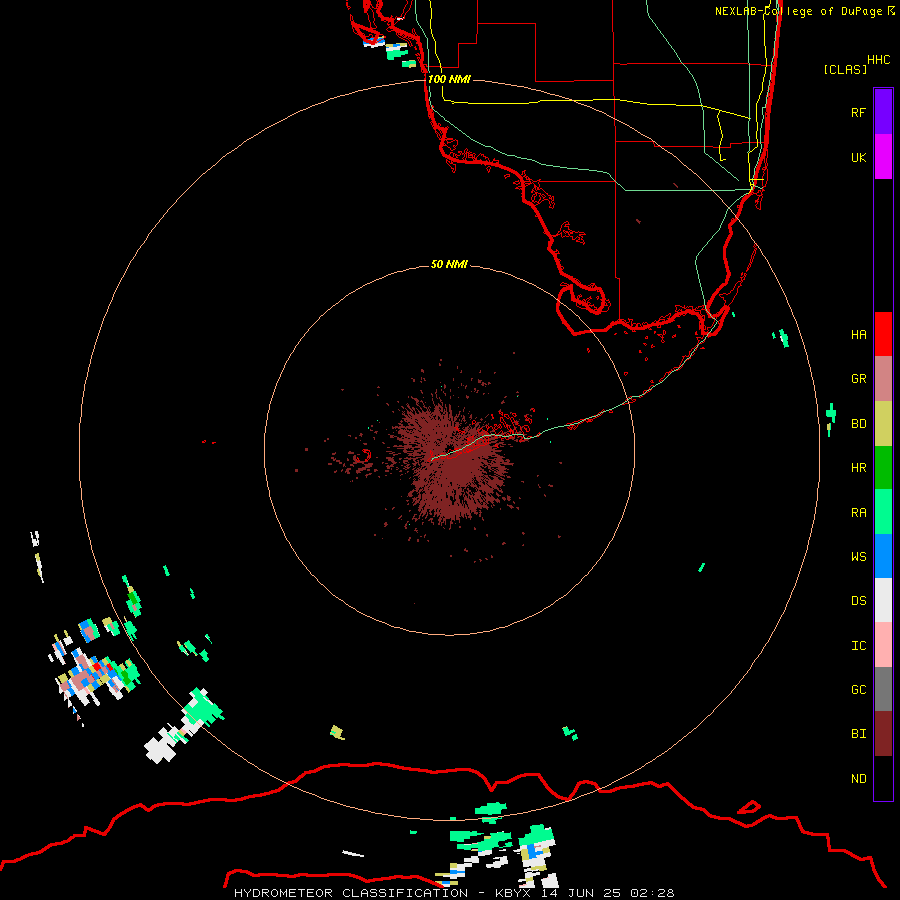
Task: Click the RF purple legend swatch
Action: tap(883, 112)
